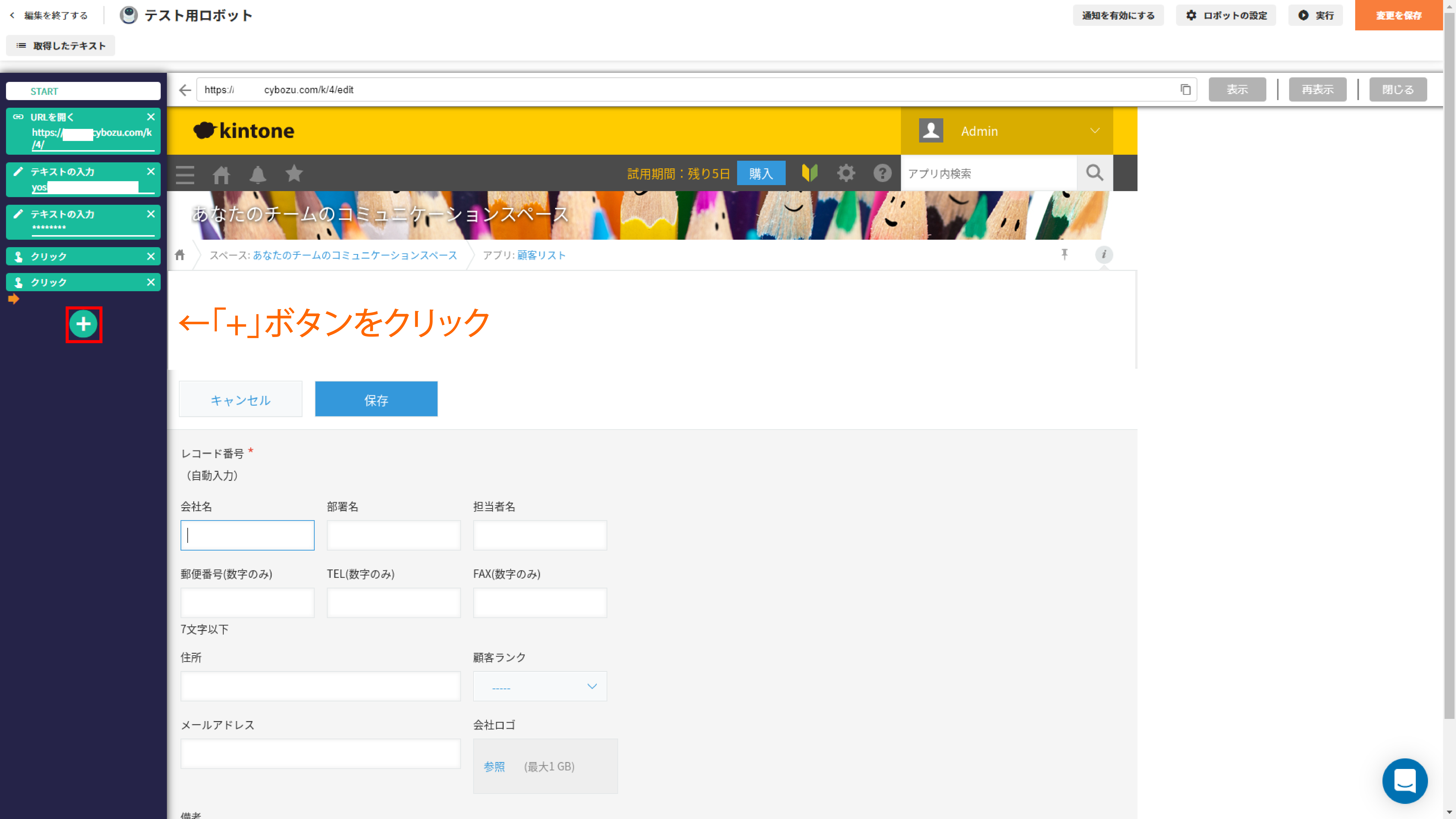Click the 部署名 input field
This screenshot has width=1456, height=819.
[x=394, y=535]
